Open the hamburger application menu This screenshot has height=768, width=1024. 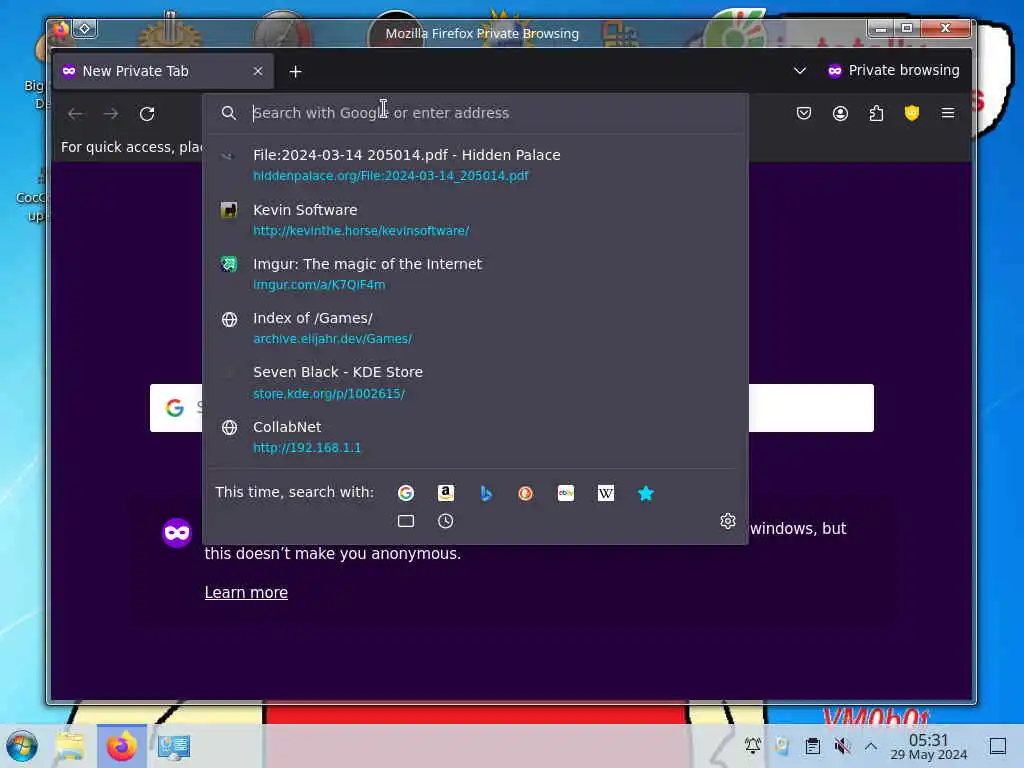(x=948, y=113)
